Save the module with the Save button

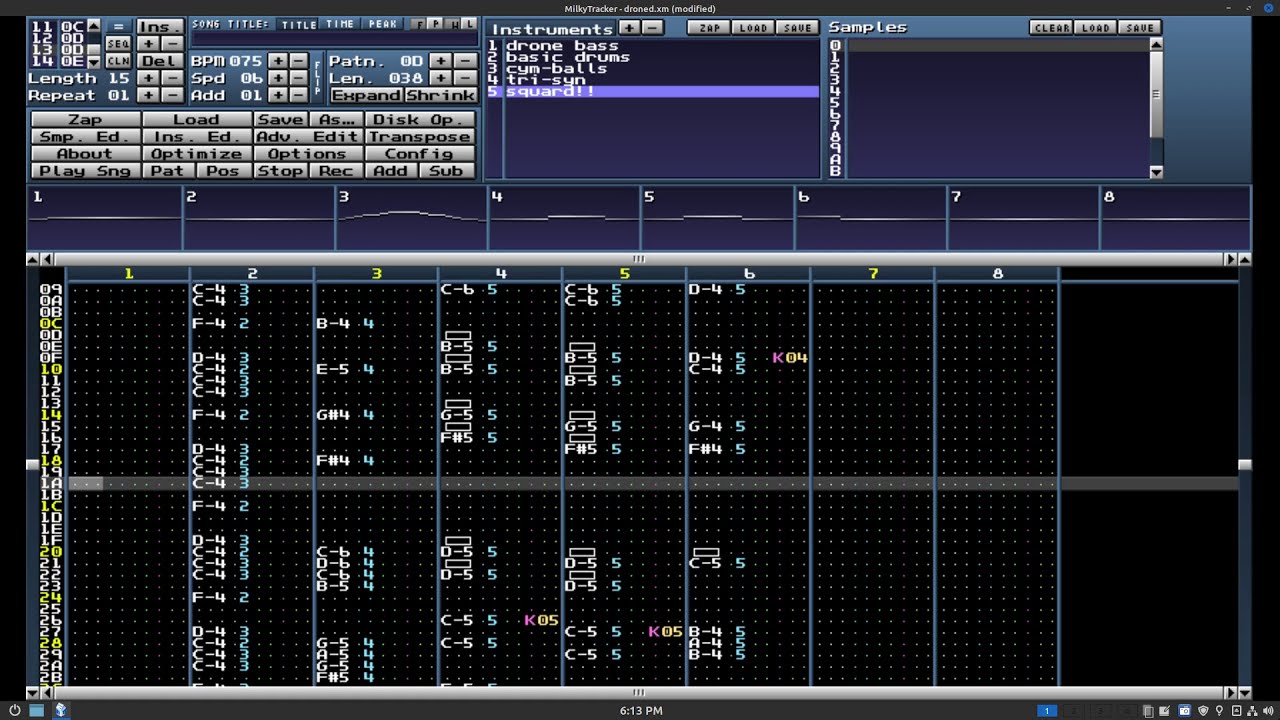click(280, 120)
